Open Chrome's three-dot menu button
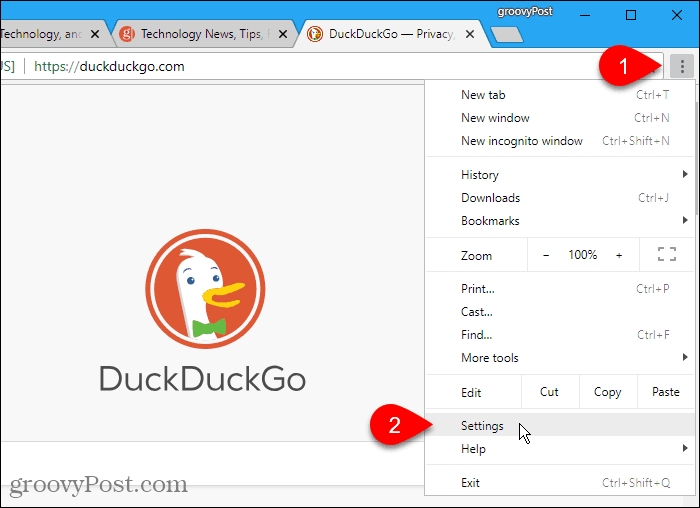 pos(682,67)
